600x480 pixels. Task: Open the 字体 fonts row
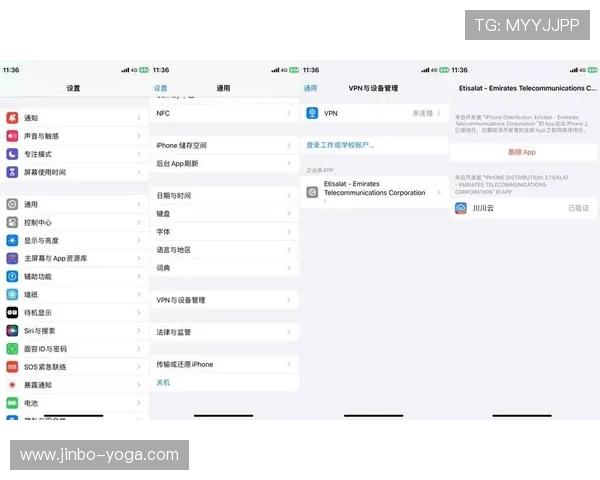[223, 232]
